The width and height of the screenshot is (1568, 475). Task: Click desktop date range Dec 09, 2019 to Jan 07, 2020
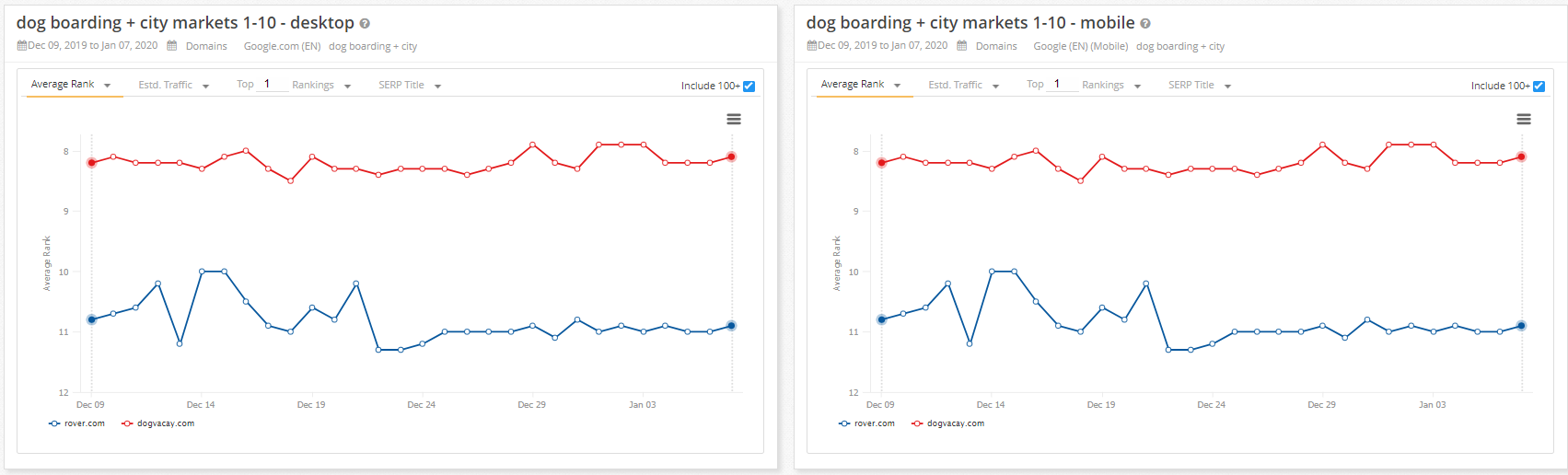pyautogui.click(x=92, y=45)
